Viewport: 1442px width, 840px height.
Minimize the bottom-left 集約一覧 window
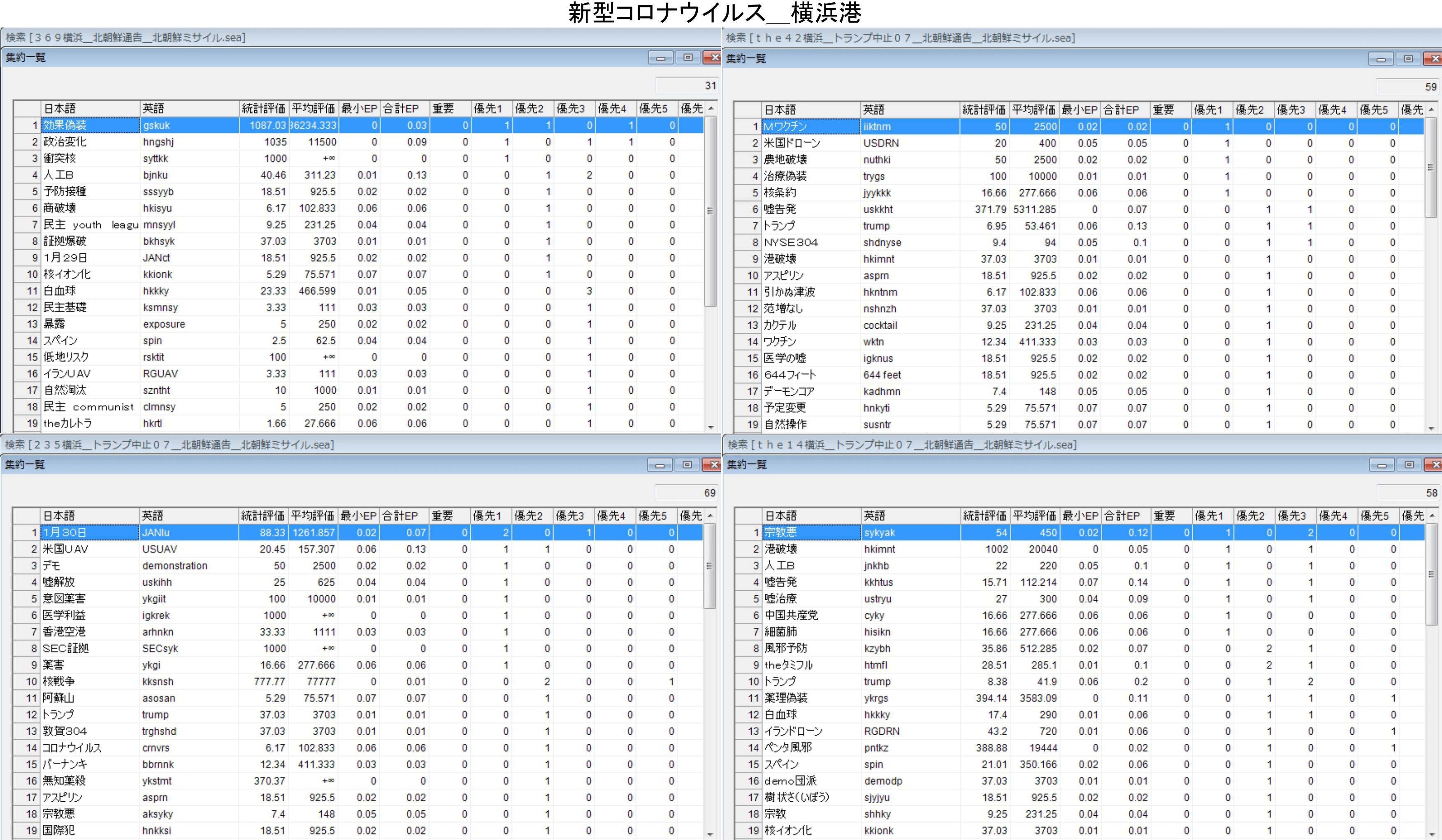(x=660, y=465)
